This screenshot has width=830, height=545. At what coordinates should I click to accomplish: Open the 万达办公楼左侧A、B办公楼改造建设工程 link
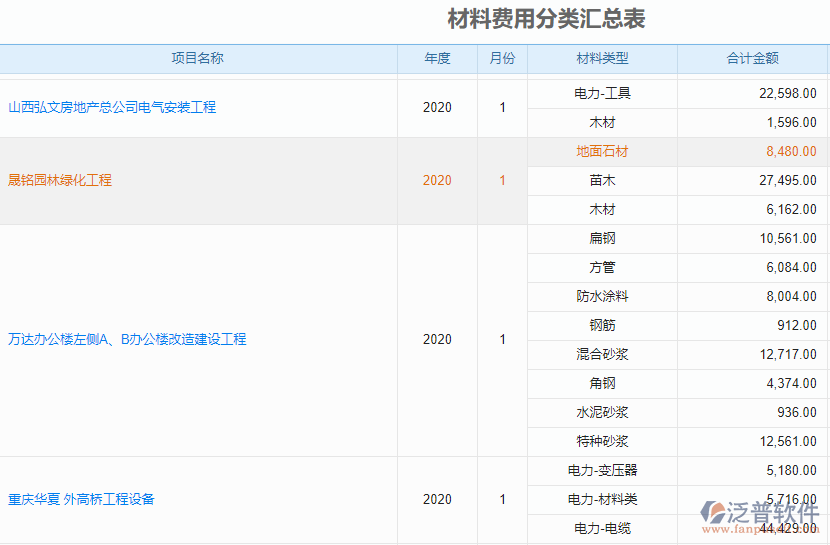pyautogui.click(x=127, y=339)
